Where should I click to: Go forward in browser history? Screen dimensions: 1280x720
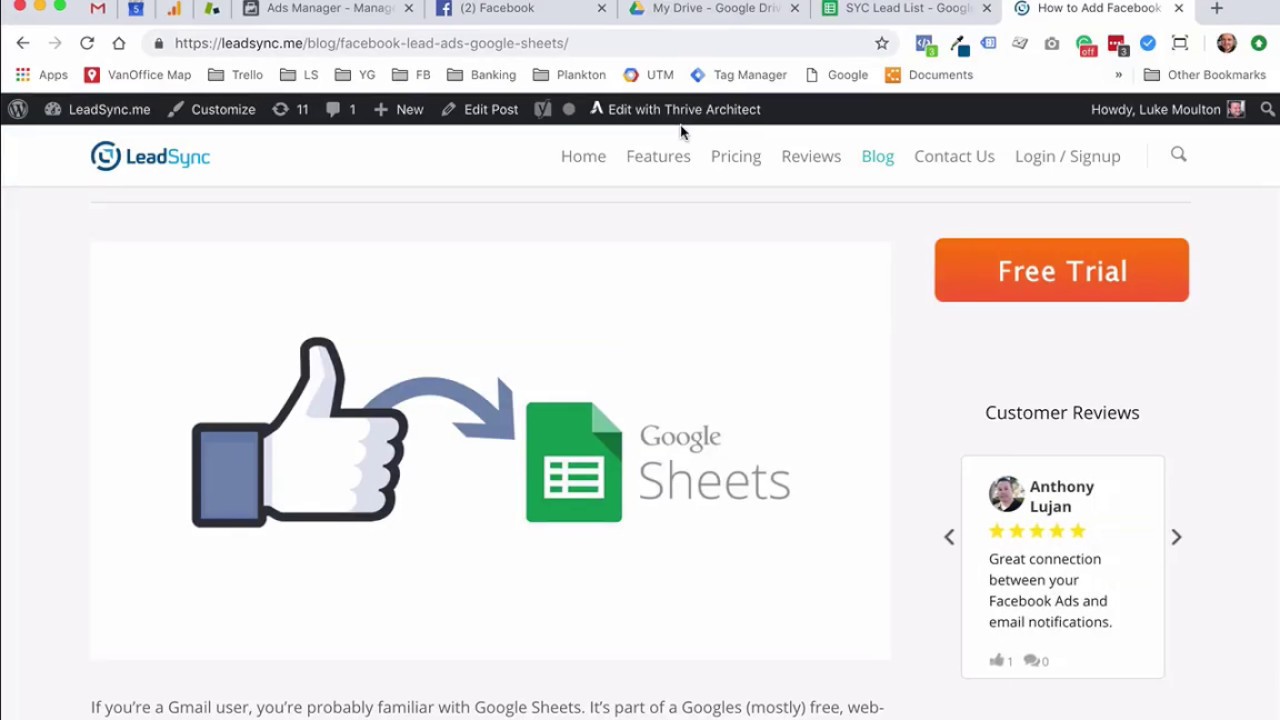pyautogui.click(x=55, y=43)
